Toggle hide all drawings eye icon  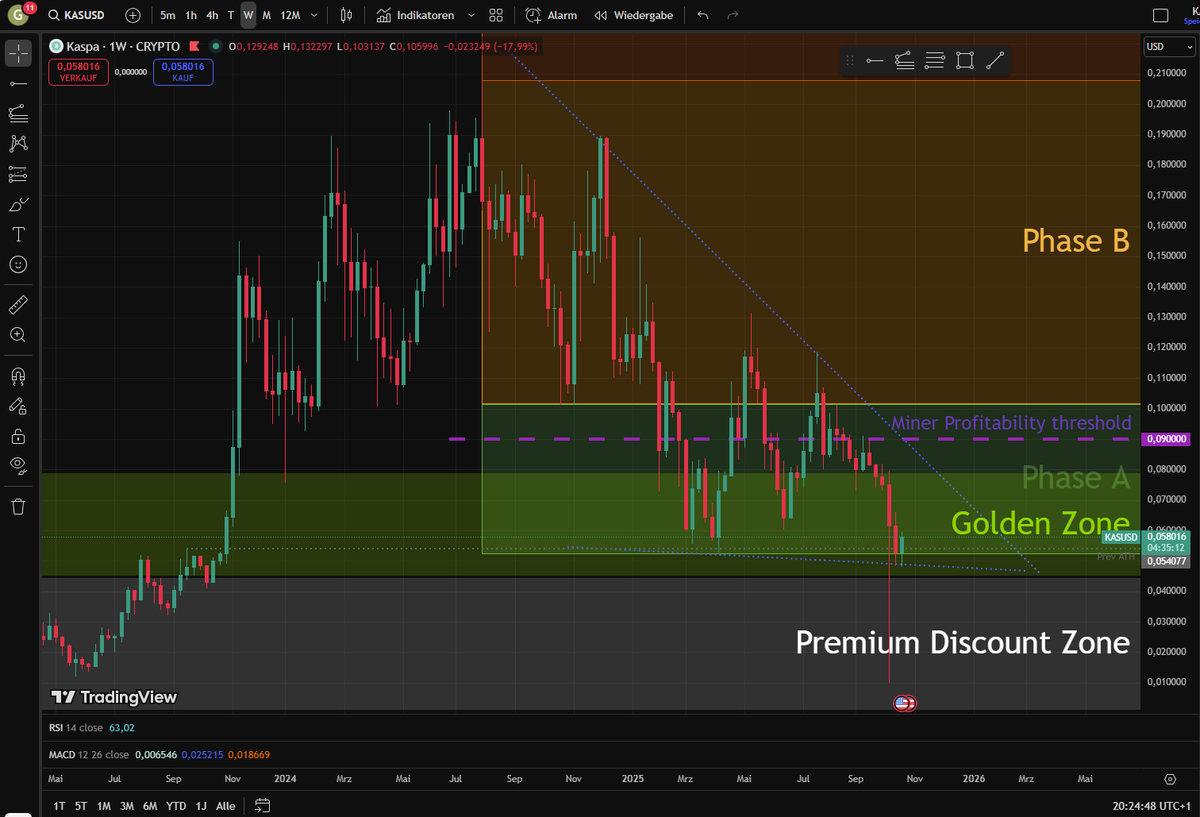pyautogui.click(x=17, y=464)
